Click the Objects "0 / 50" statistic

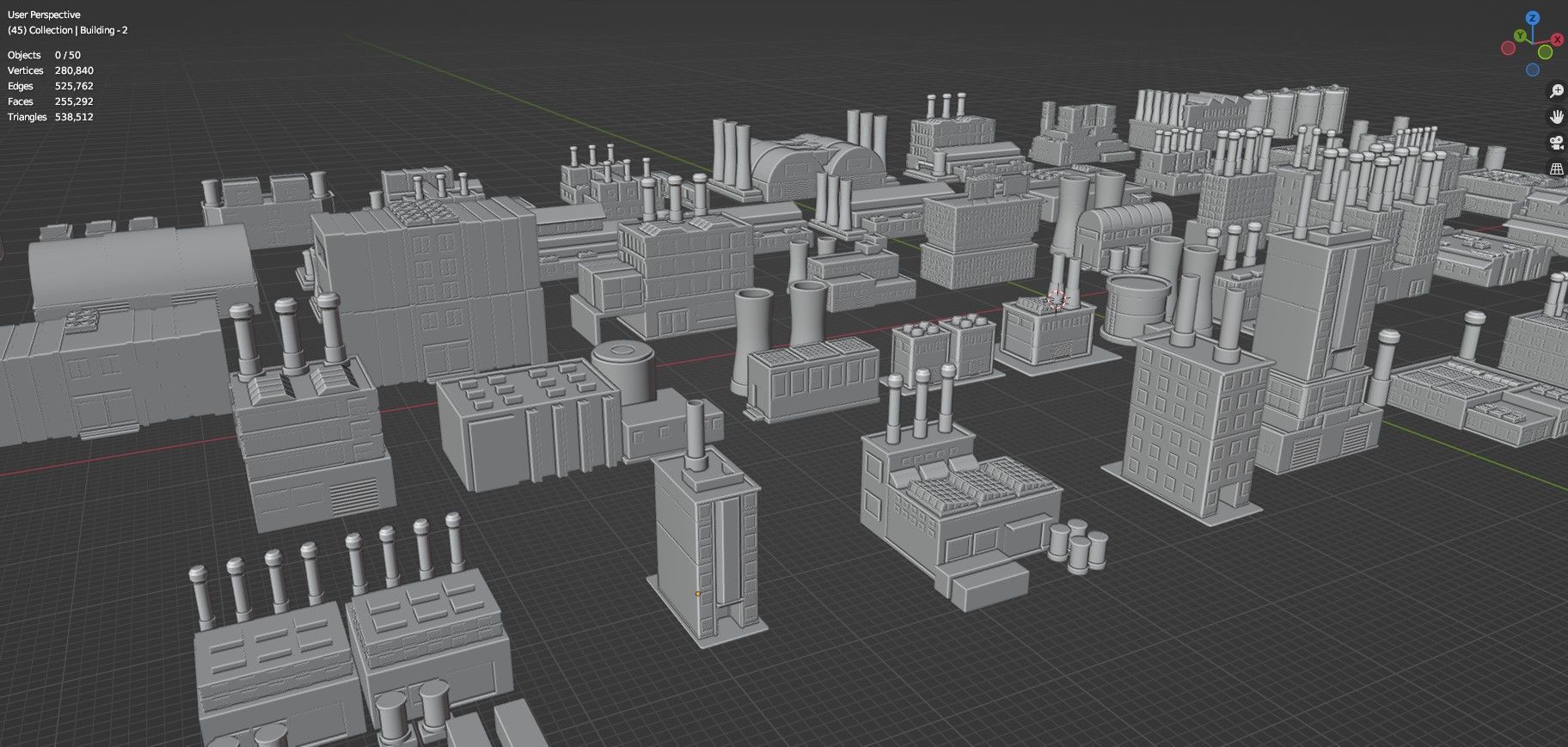point(68,55)
